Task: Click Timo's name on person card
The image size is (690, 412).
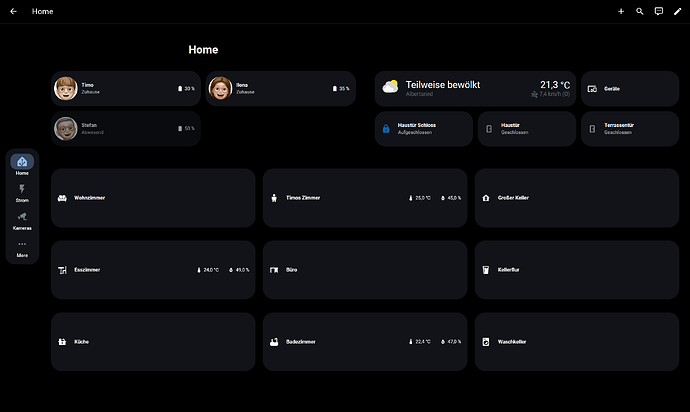Action: pyautogui.click(x=88, y=85)
